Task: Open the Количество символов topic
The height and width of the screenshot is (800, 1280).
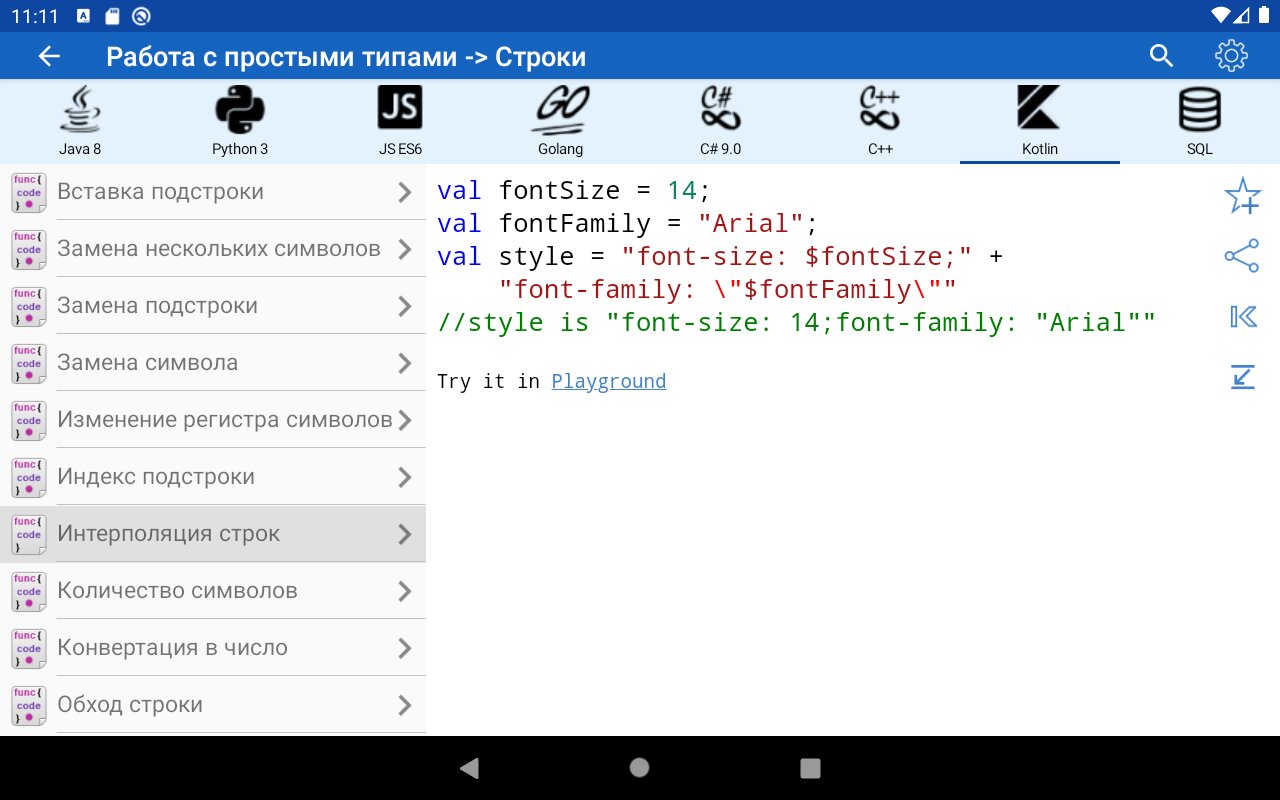Action: (213, 591)
